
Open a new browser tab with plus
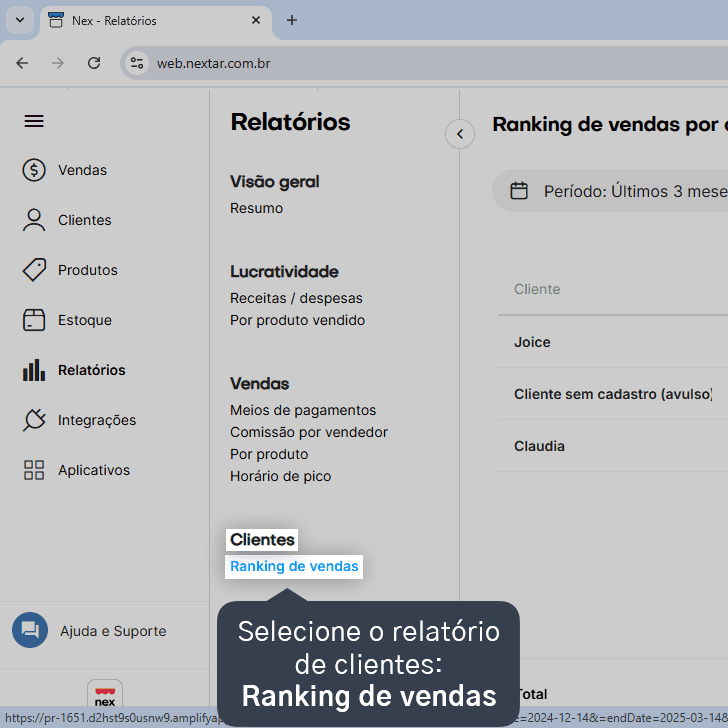[x=292, y=20]
